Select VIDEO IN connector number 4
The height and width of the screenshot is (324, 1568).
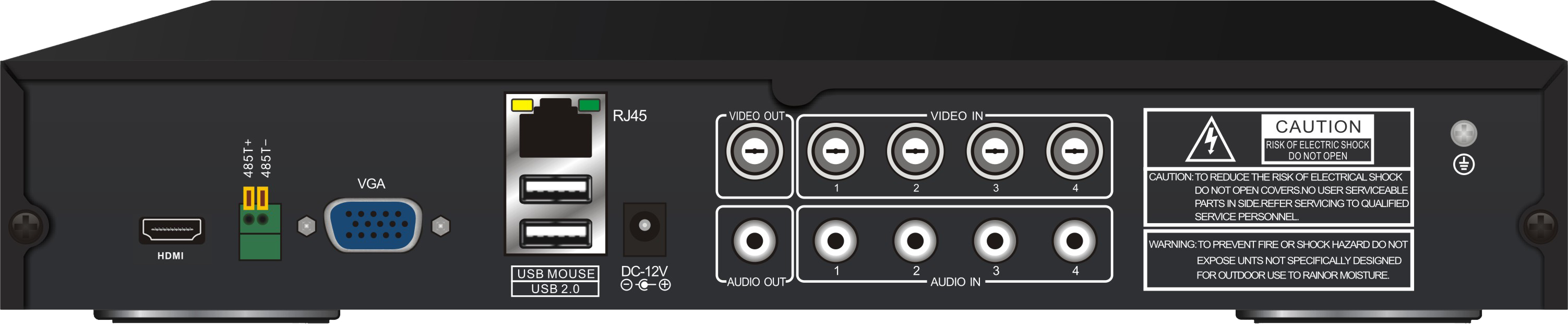1075,151
